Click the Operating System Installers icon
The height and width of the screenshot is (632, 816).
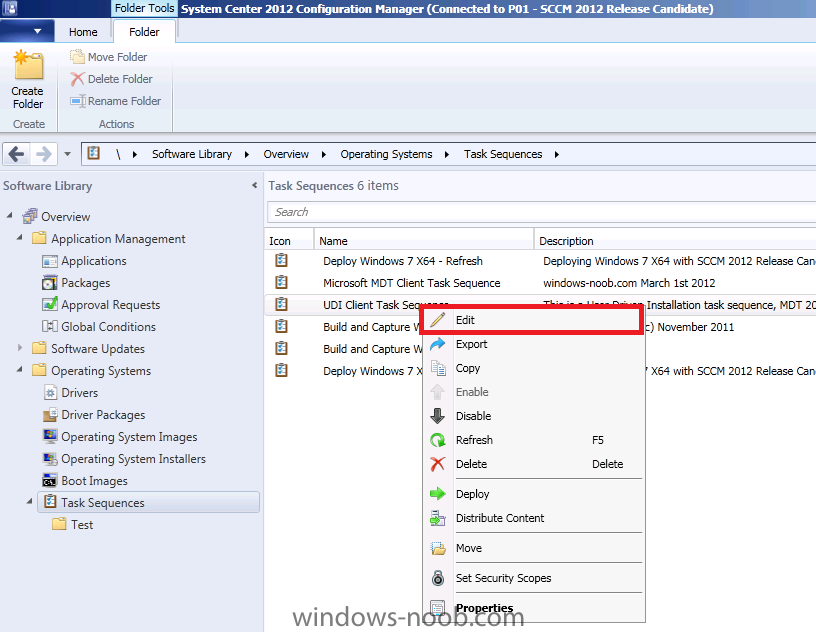click(x=50, y=459)
